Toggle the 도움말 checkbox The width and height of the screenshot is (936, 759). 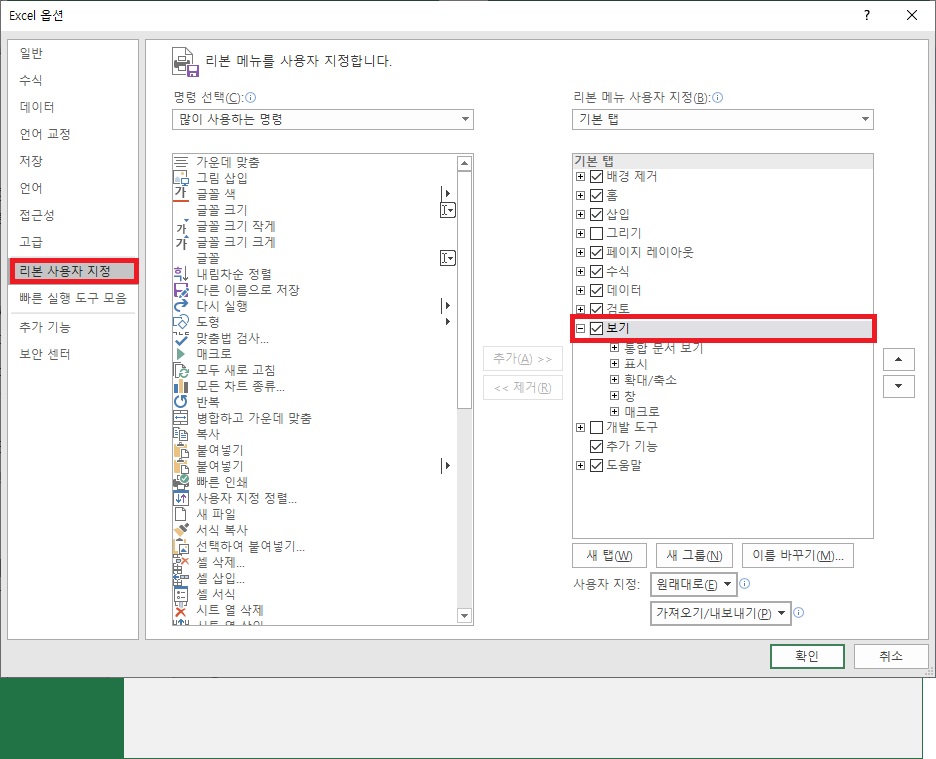click(596, 465)
